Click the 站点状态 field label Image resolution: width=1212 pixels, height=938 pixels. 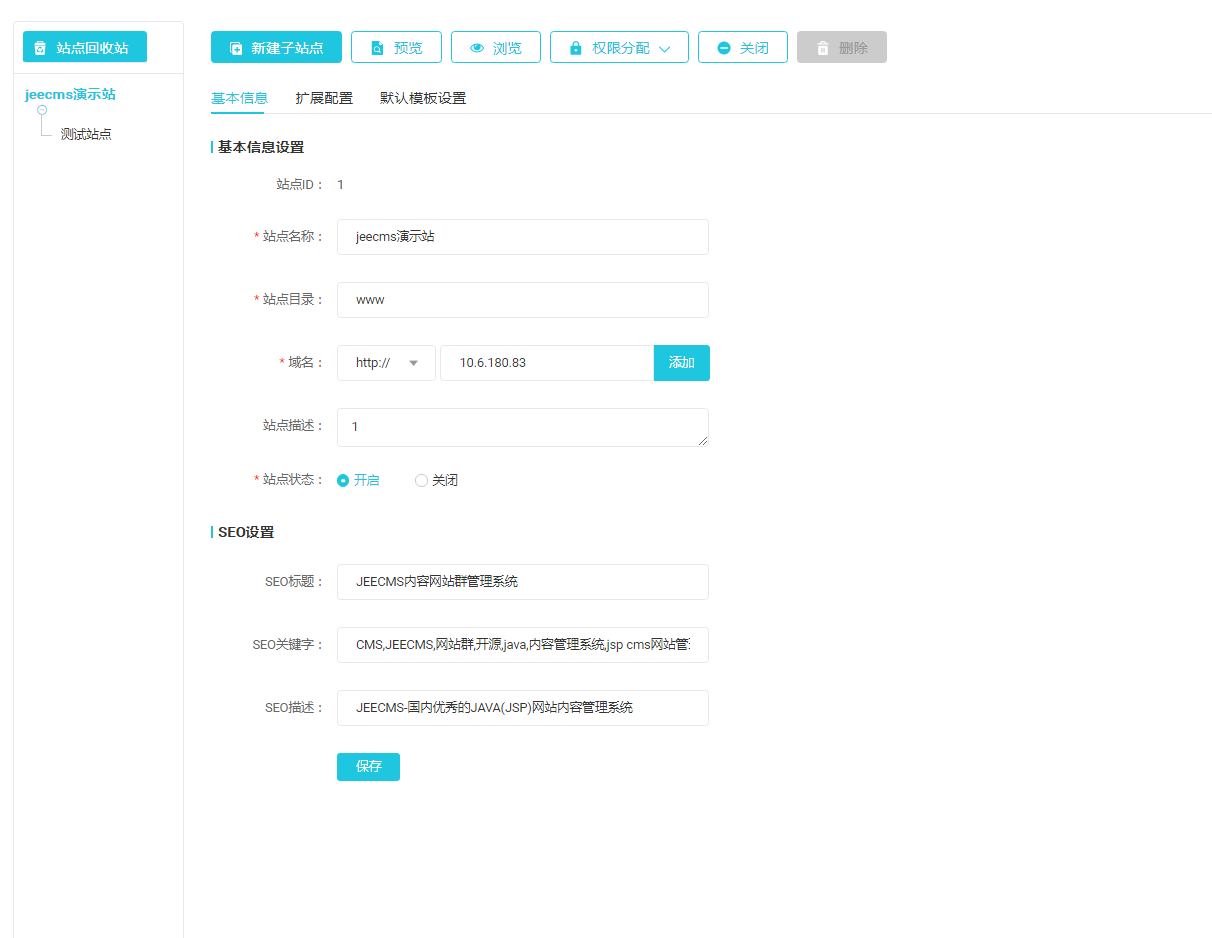(294, 480)
